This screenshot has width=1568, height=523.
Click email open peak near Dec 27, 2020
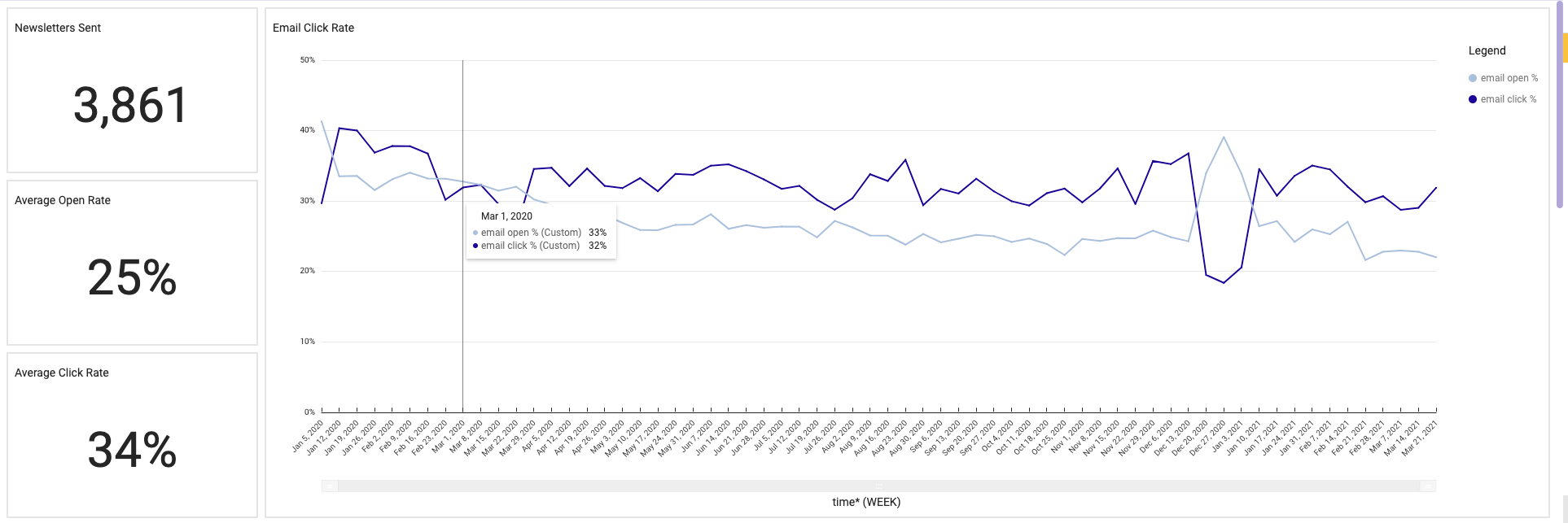1224,137
